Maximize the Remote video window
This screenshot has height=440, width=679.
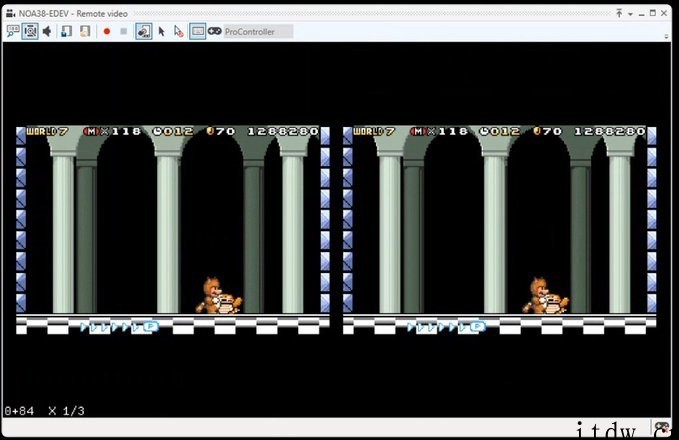(653, 13)
